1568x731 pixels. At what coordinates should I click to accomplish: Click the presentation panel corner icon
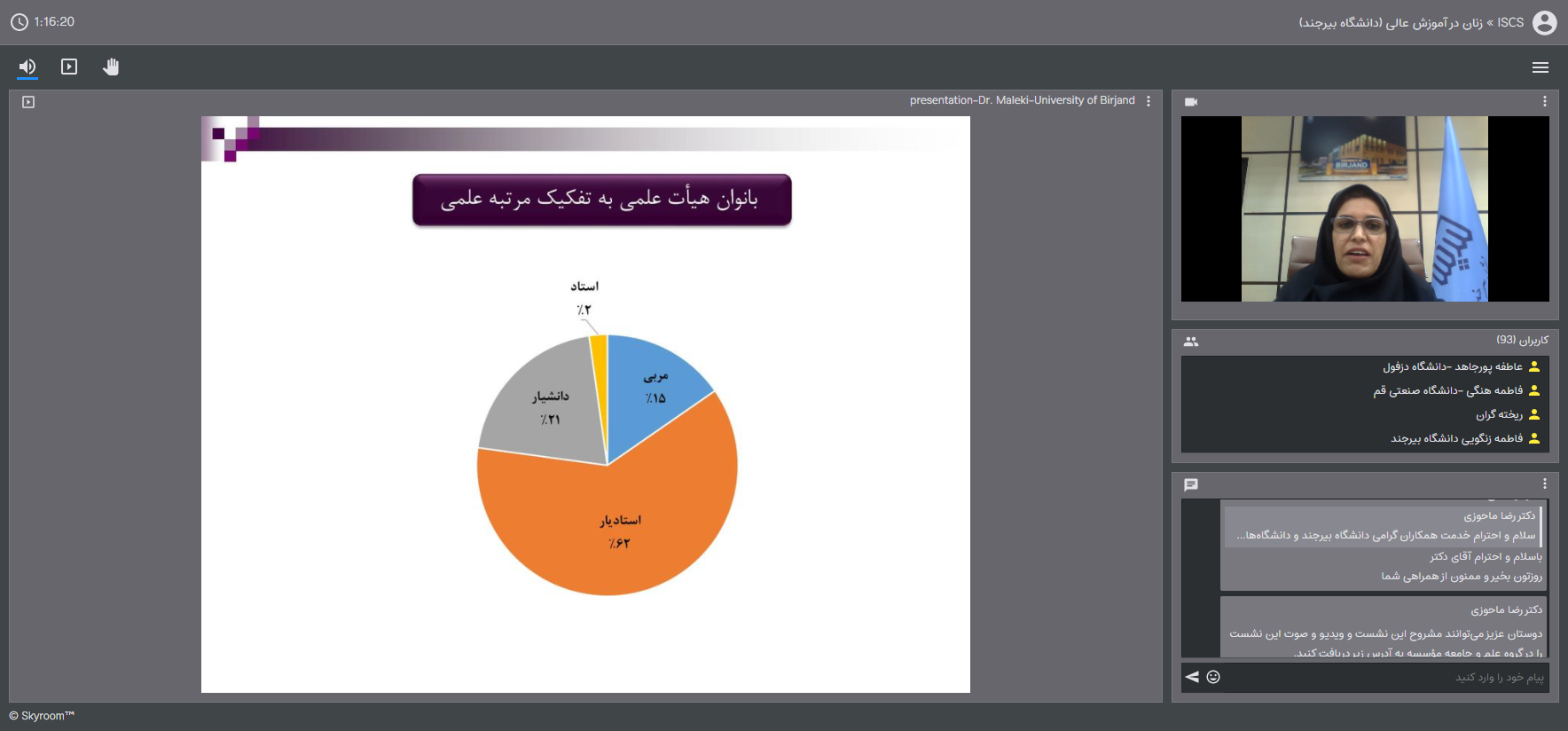click(28, 102)
